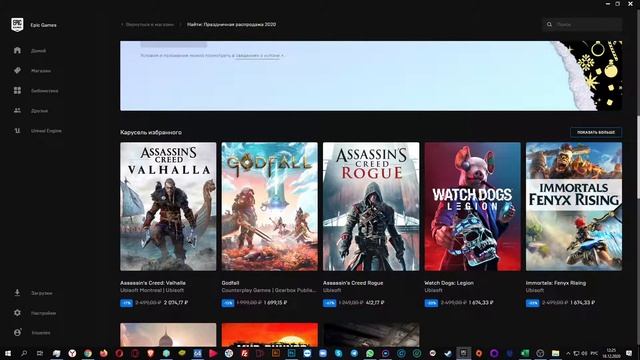The image size is (640, 360).
Task: Click the Show More button
Action: [x=596, y=132]
